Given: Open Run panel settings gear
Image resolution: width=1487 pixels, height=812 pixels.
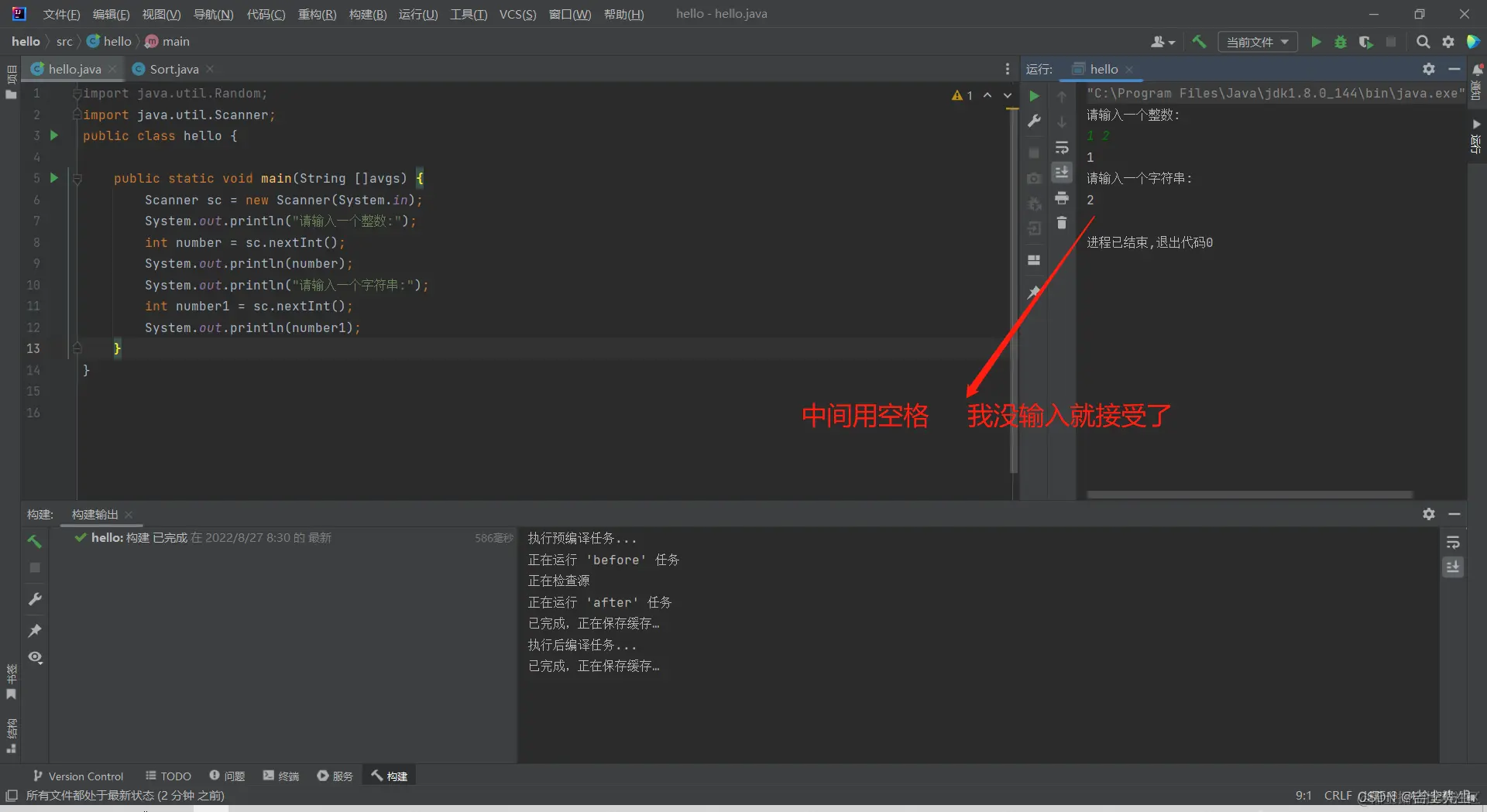Looking at the screenshot, I should pyautogui.click(x=1429, y=69).
